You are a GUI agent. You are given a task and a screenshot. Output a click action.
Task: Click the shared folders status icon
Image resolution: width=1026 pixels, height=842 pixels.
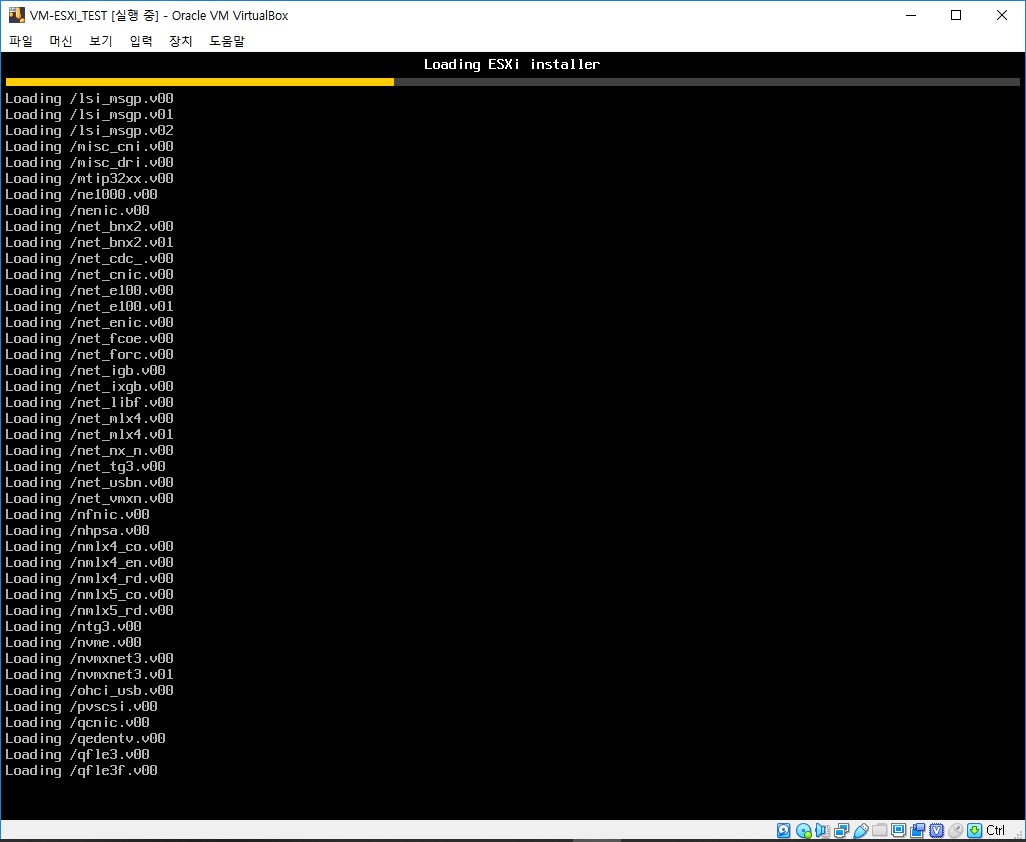pyautogui.click(x=879, y=830)
